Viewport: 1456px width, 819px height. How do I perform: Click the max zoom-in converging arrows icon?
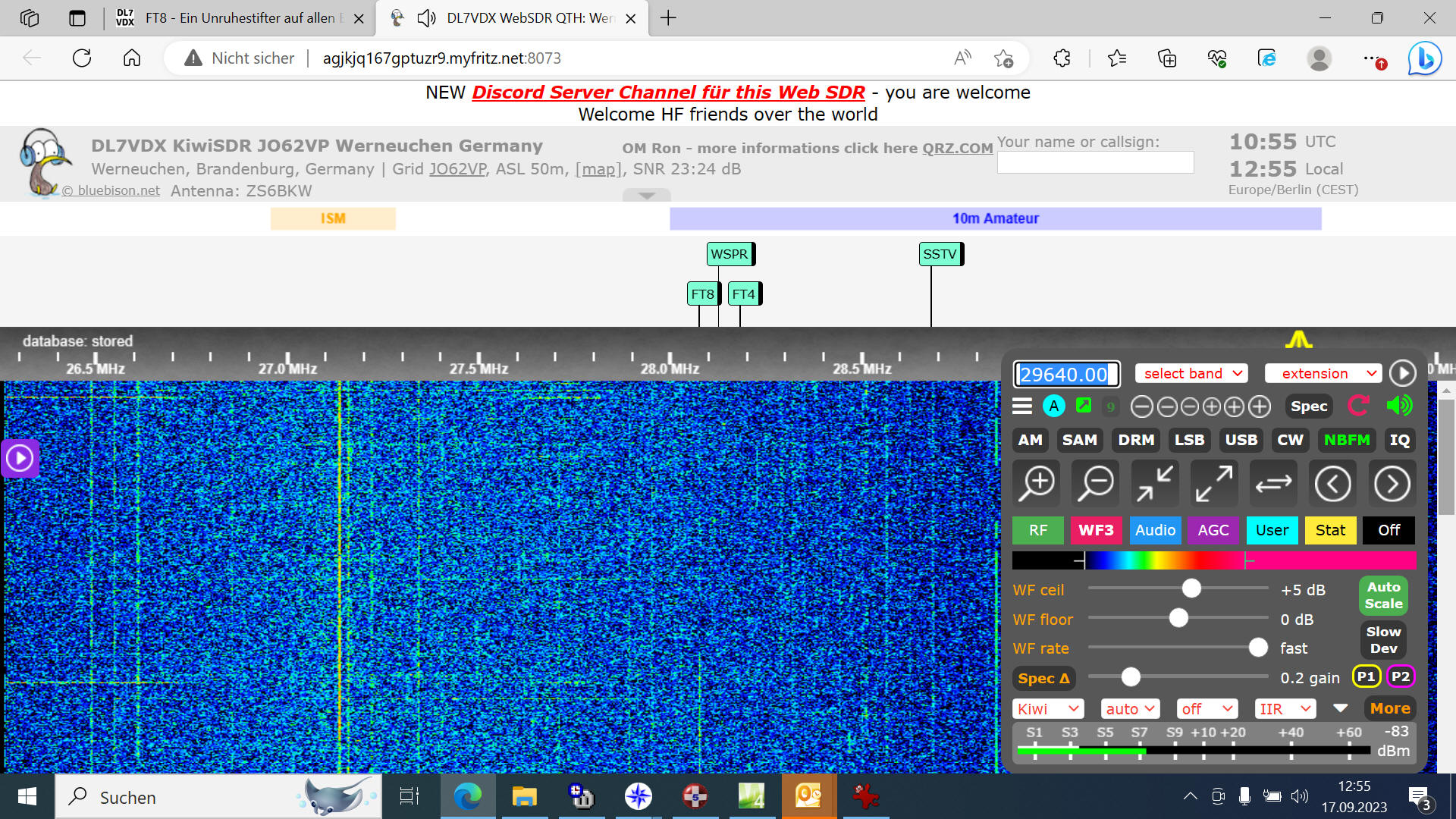[x=1155, y=483]
